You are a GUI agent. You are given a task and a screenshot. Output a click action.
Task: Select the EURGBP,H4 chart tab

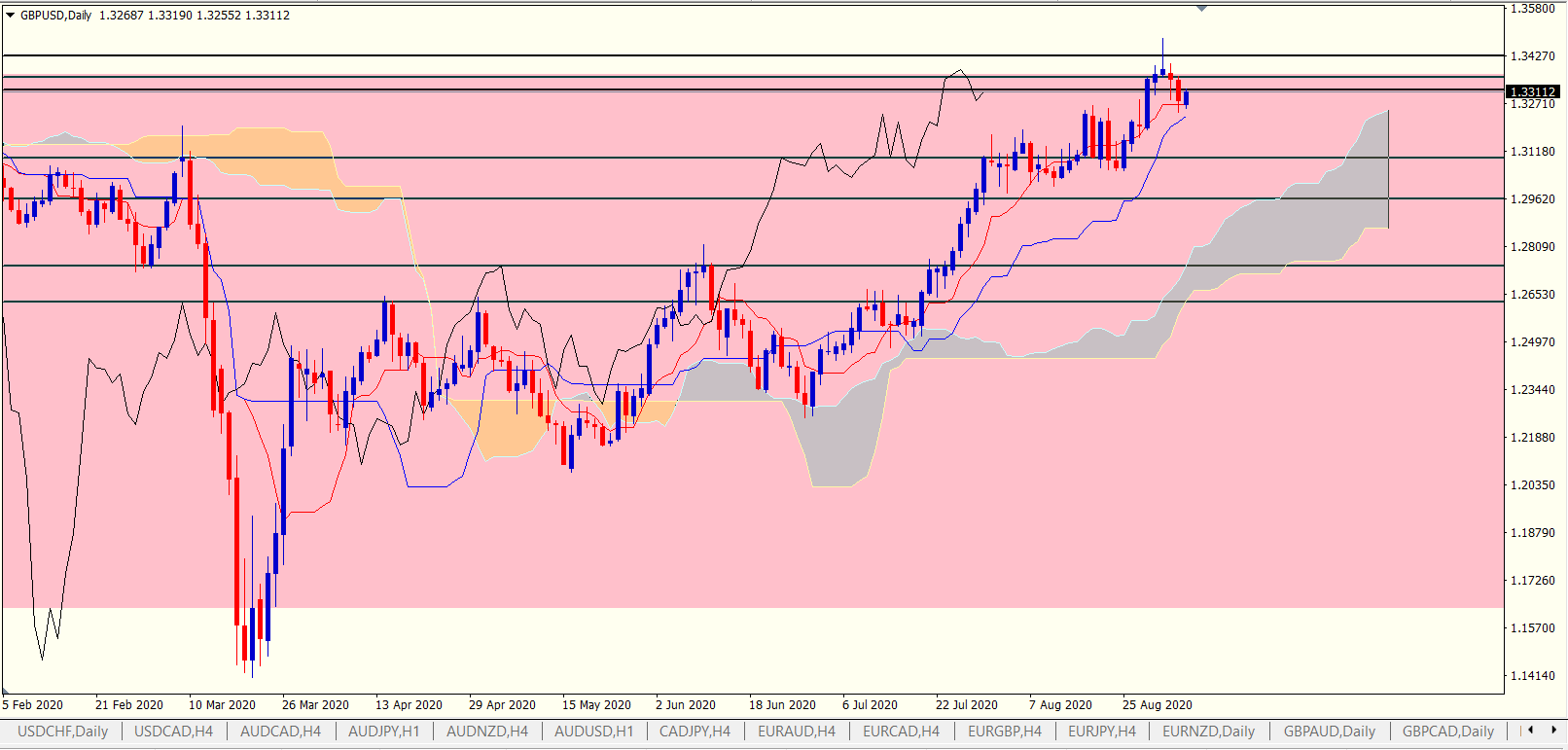1005,732
